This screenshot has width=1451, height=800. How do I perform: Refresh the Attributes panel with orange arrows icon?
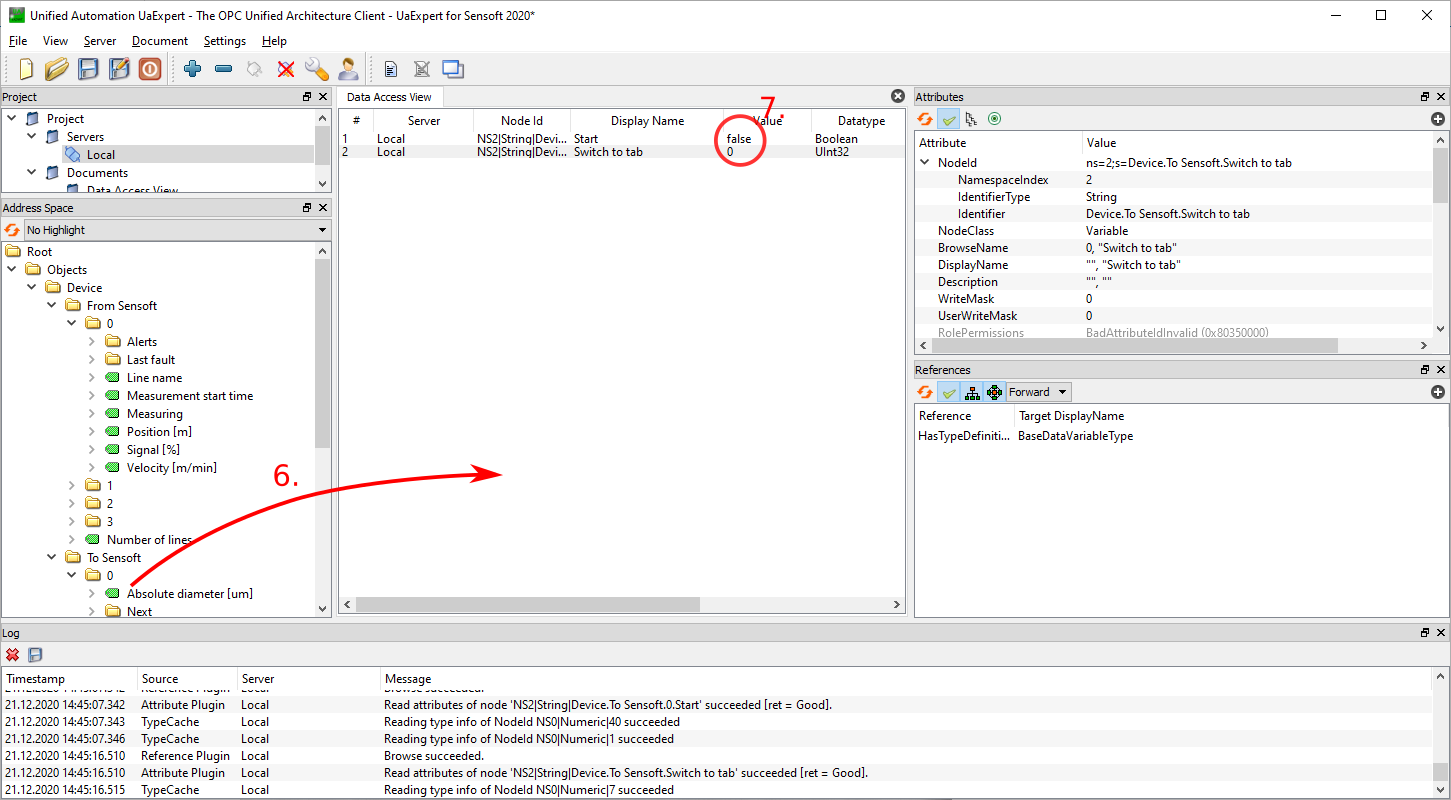(925, 119)
